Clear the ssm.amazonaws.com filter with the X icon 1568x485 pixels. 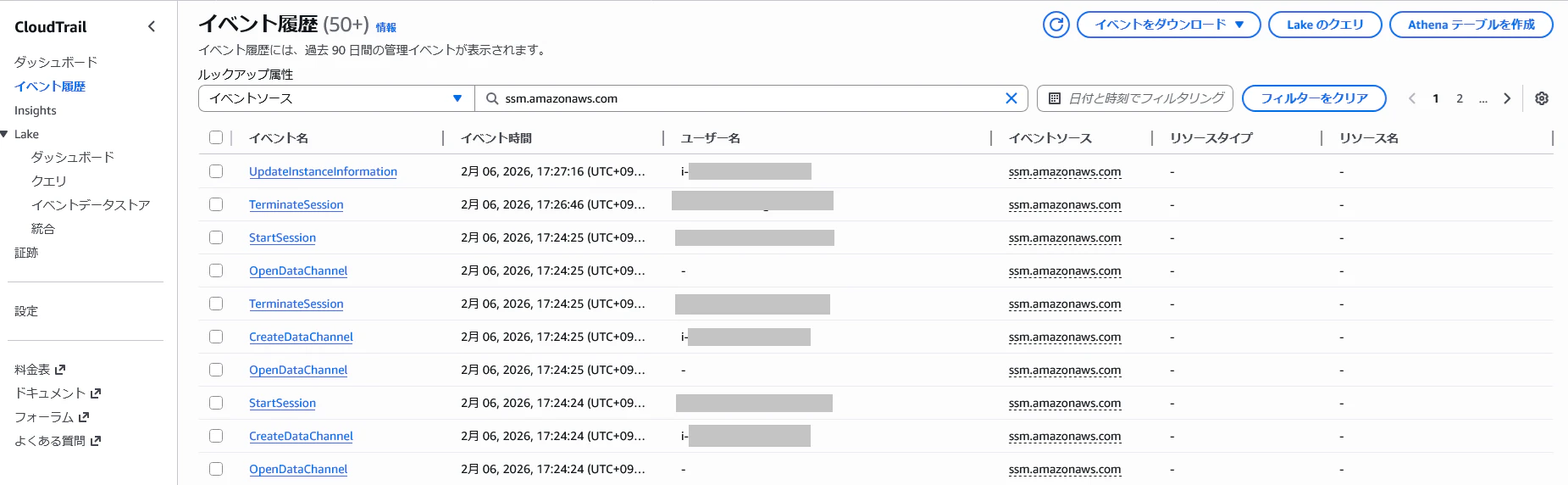1011,98
